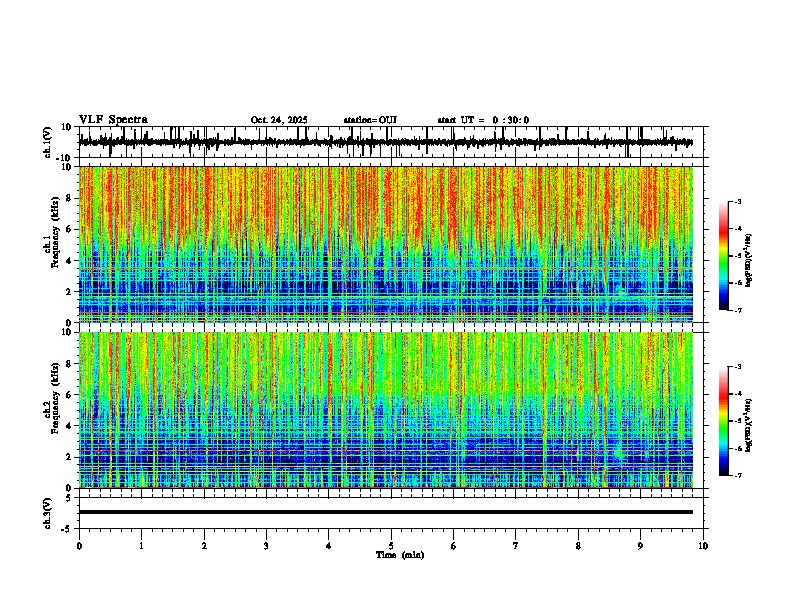This screenshot has height=612, width=792.
Task: Click the 'VLF Spectra' plot title
Action: (113, 120)
